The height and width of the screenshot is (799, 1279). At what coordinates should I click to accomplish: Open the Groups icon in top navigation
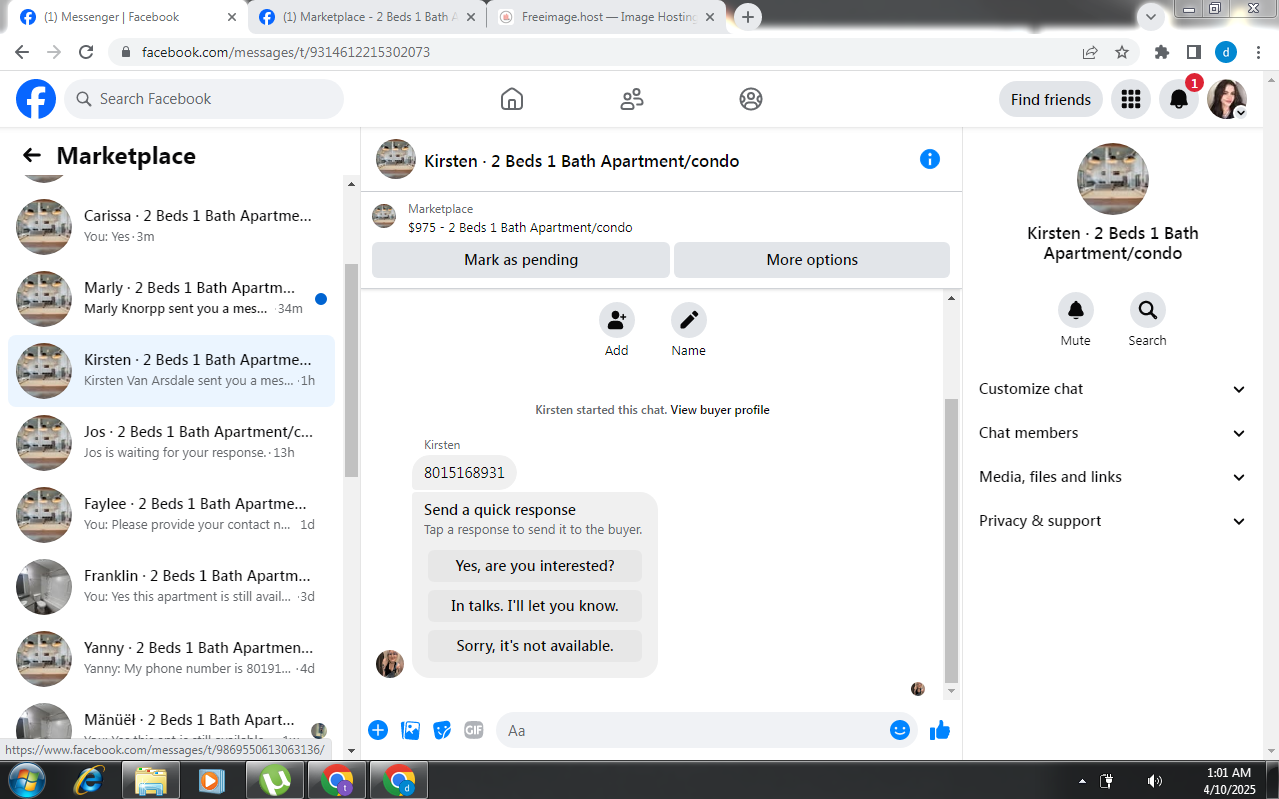(751, 99)
